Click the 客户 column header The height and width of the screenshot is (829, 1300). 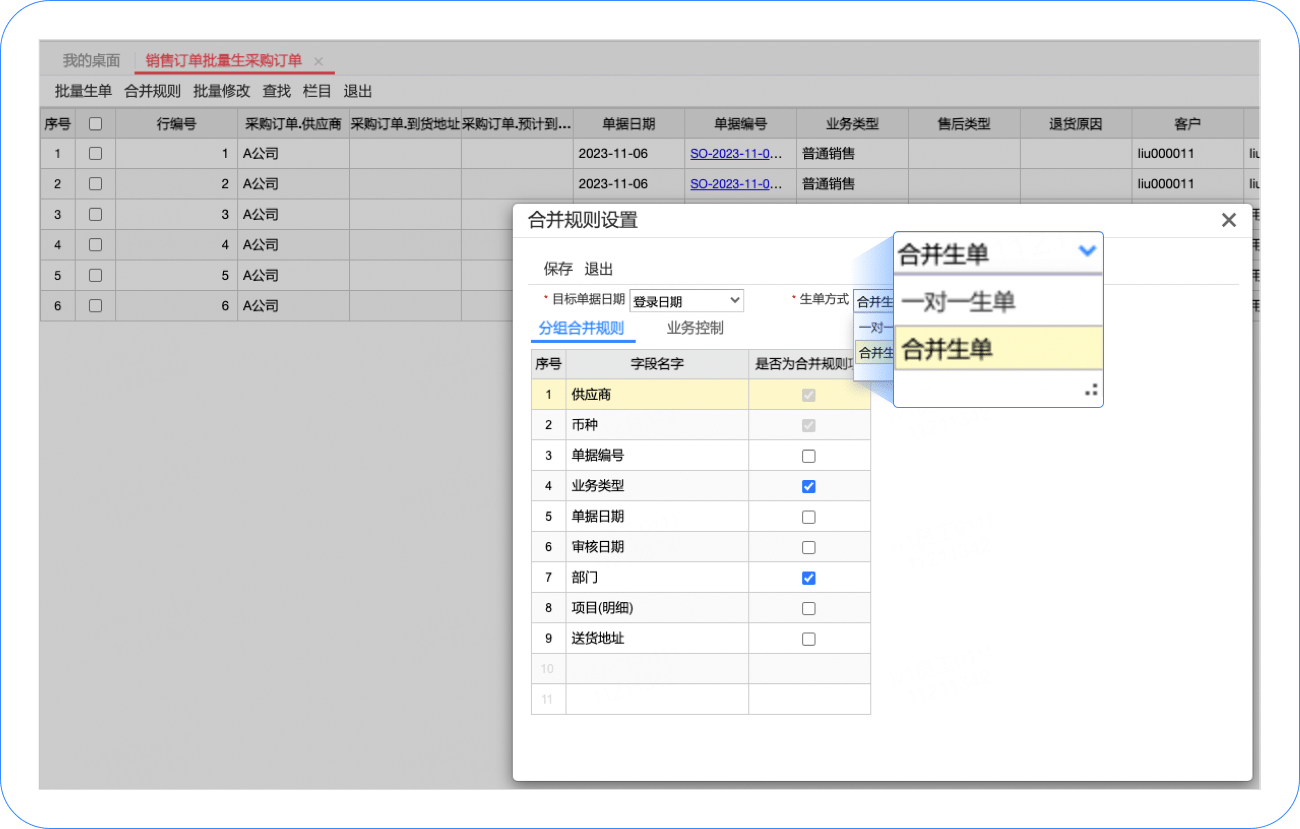pyautogui.click(x=1188, y=124)
